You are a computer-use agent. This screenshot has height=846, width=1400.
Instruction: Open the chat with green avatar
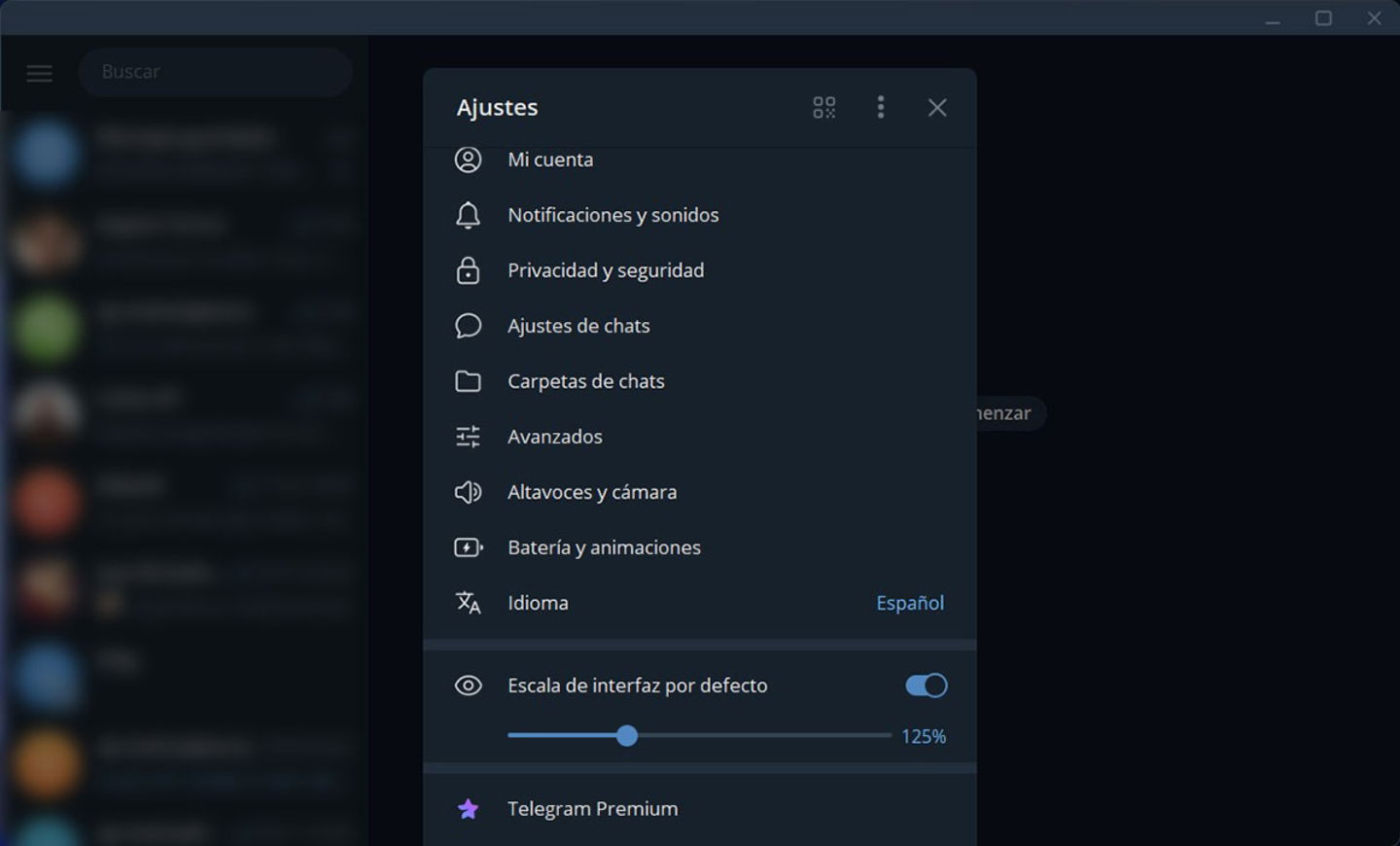click(x=185, y=329)
